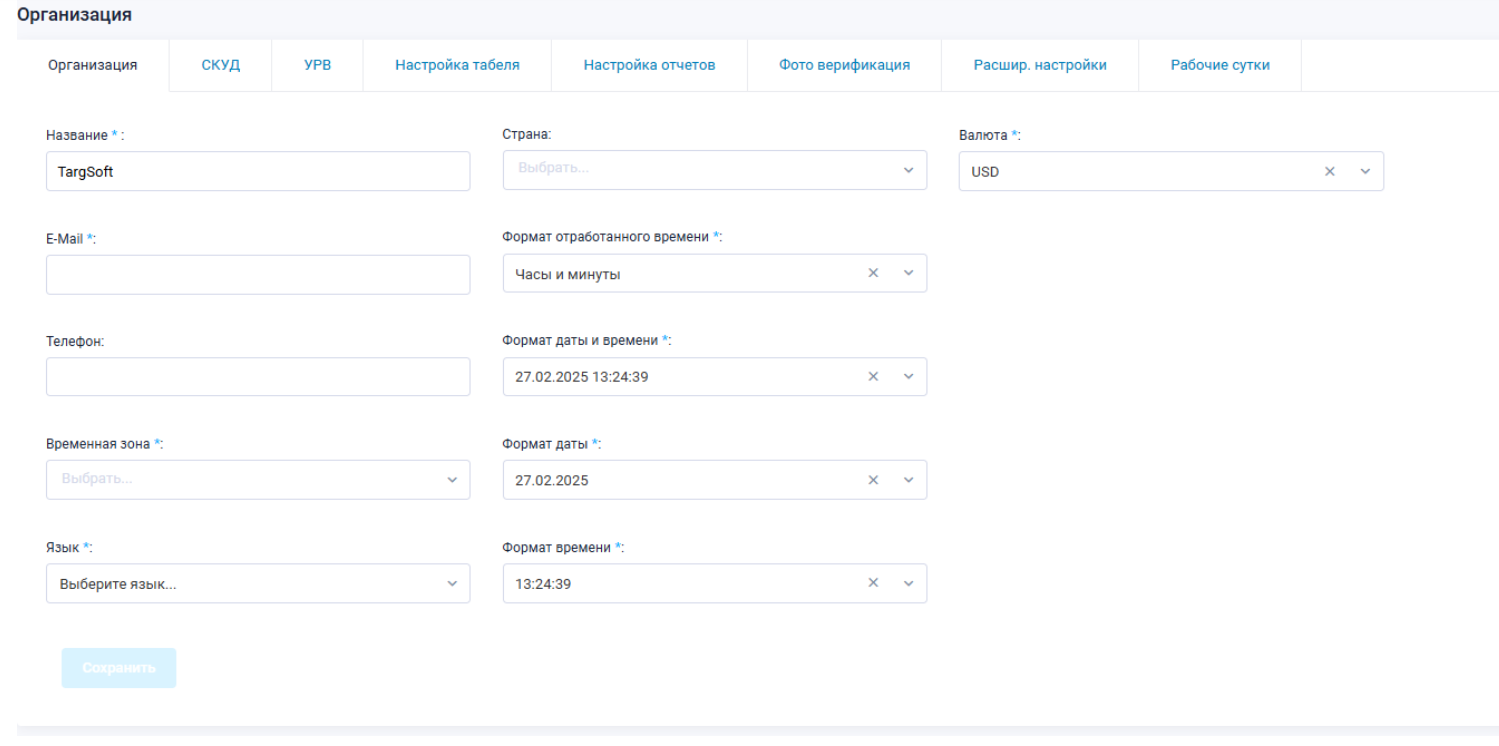The image size is (1499, 746).
Task: Open the Страна country dropdown
Action: [714, 170]
